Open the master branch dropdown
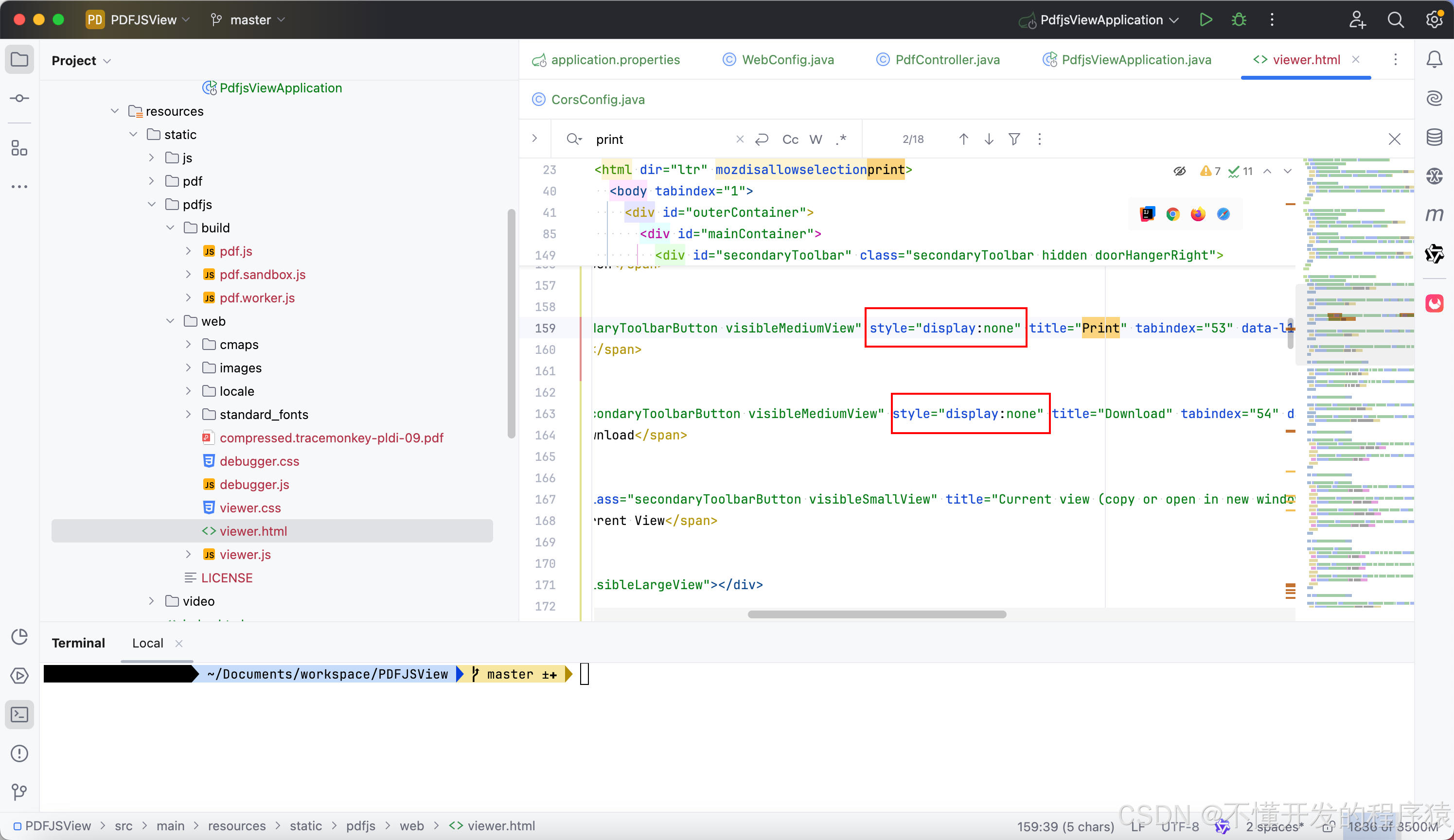This screenshot has height=840, width=1454. click(x=249, y=19)
